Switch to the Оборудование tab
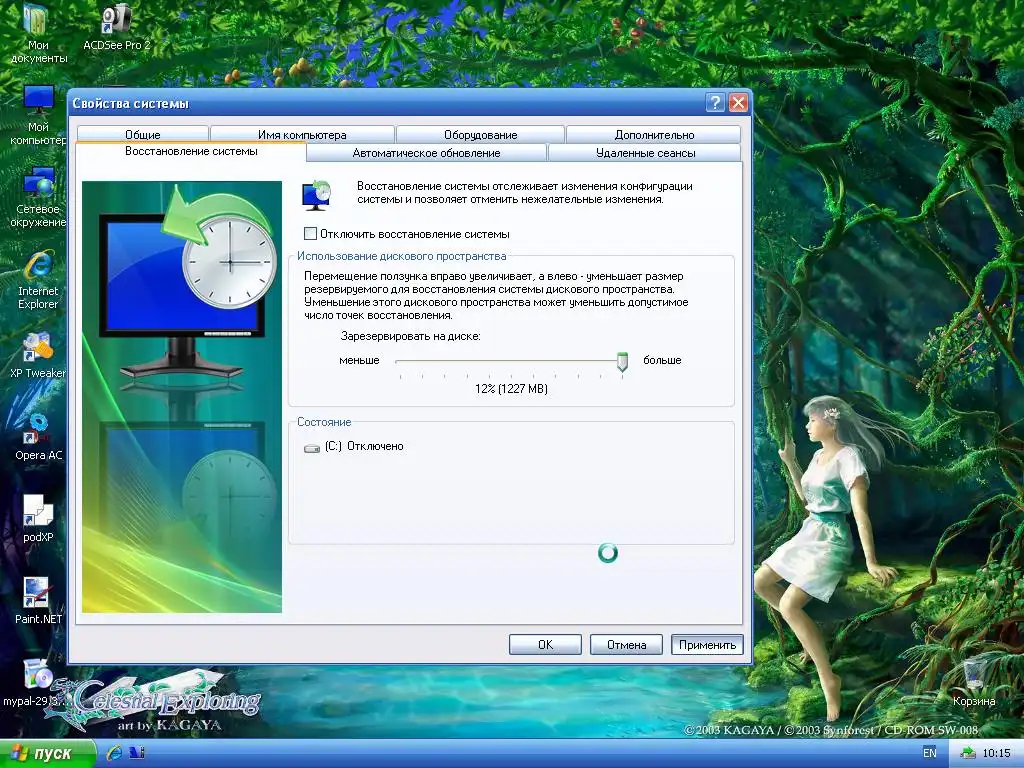1024x768 pixels. 481,135
